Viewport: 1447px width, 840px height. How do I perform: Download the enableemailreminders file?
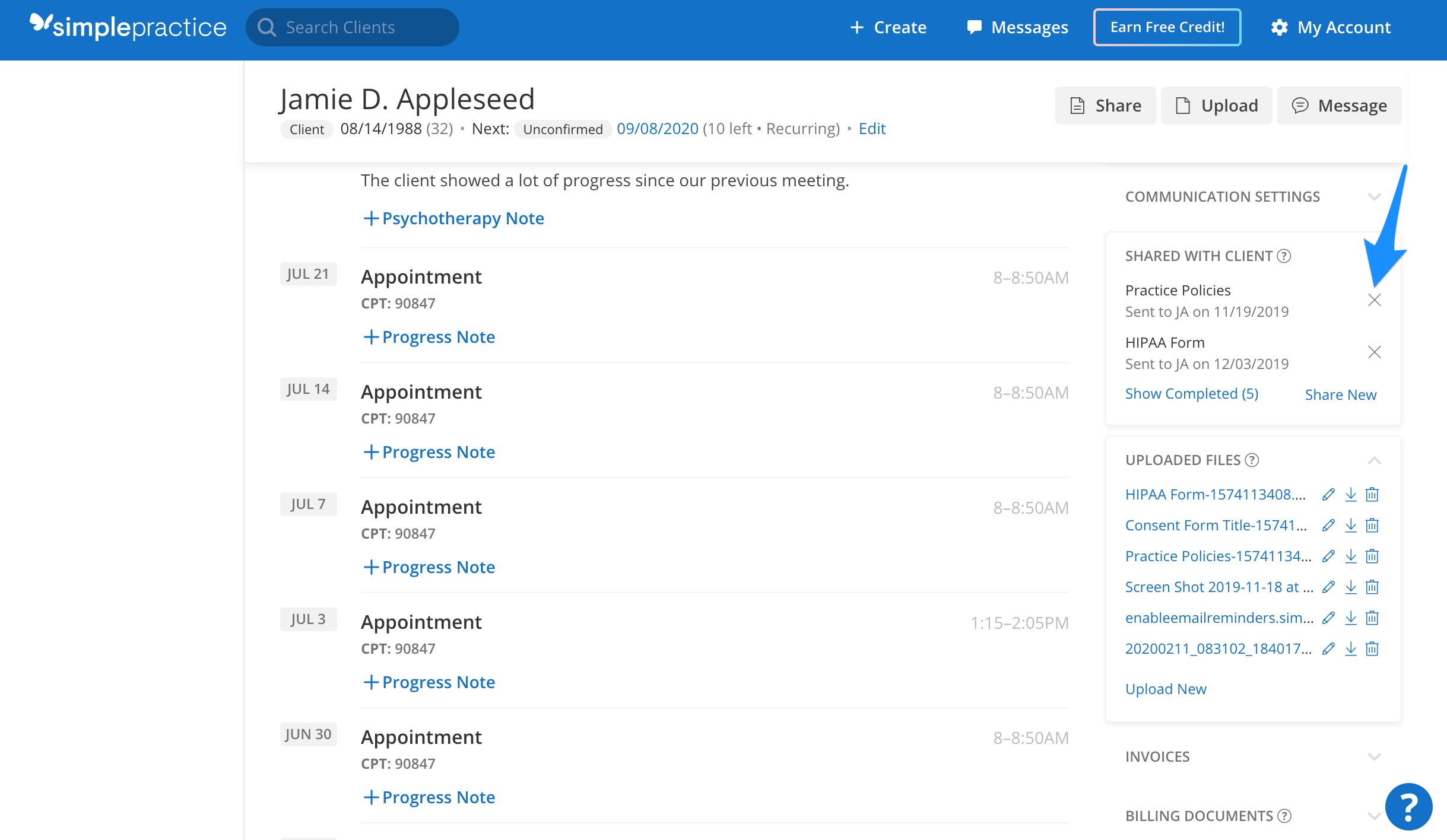coord(1351,618)
